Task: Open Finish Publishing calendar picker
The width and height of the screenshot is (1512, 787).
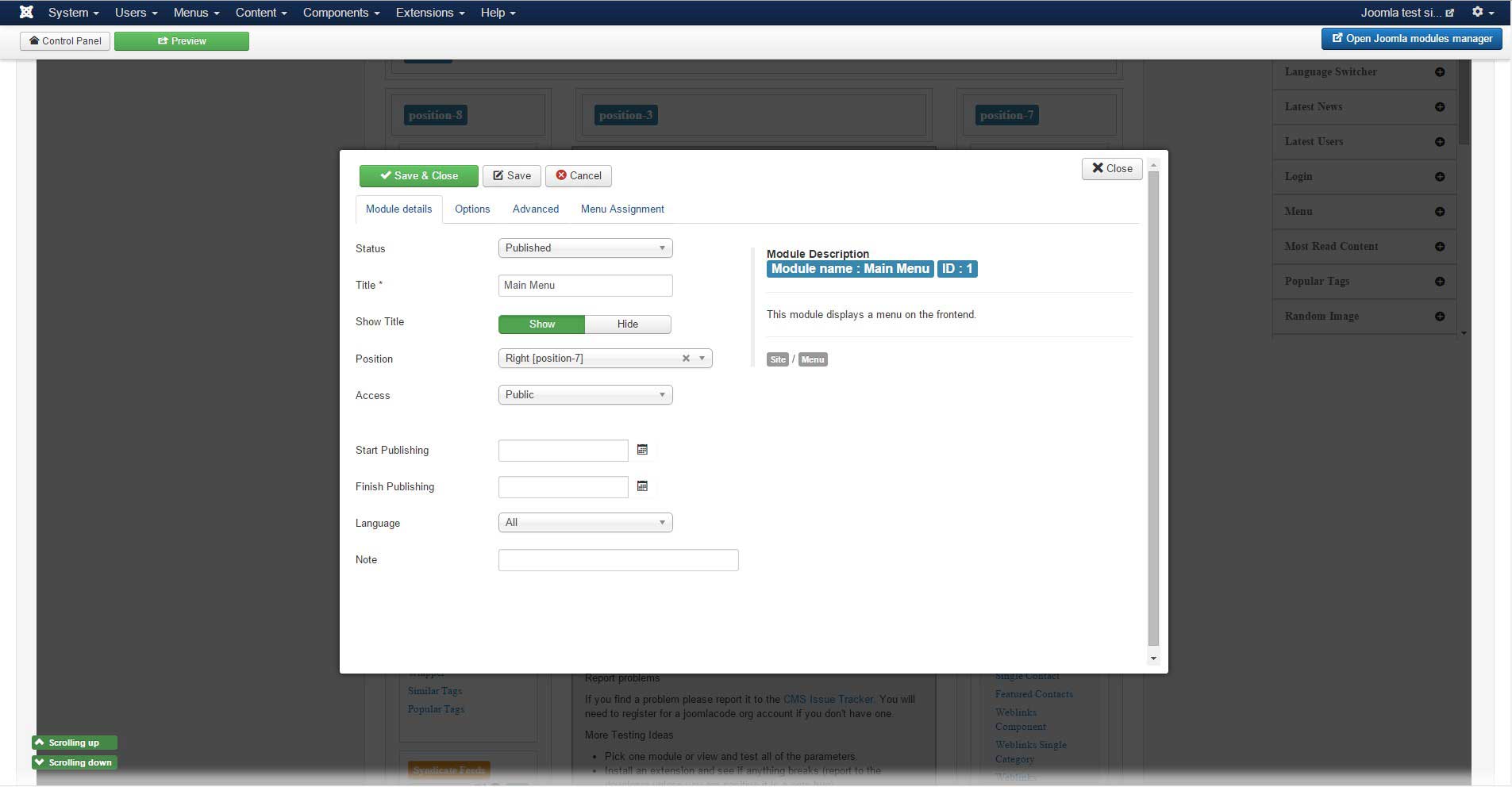Action: click(x=642, y=486)
